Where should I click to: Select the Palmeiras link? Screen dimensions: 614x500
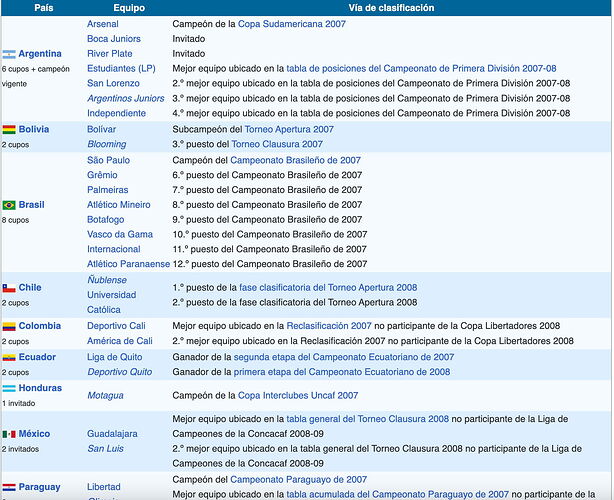108,190
